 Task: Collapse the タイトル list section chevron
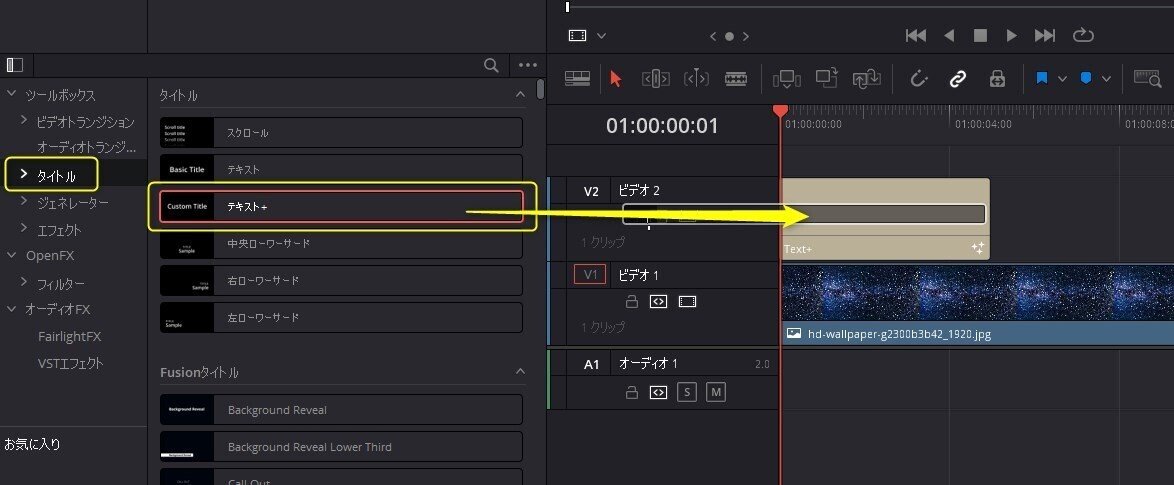520,94
